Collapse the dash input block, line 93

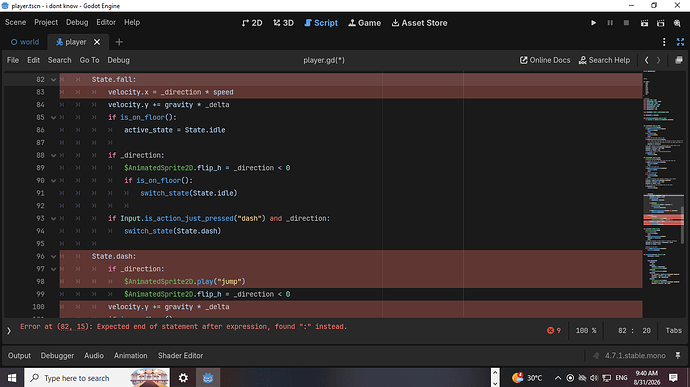click(x=53, y=218)
